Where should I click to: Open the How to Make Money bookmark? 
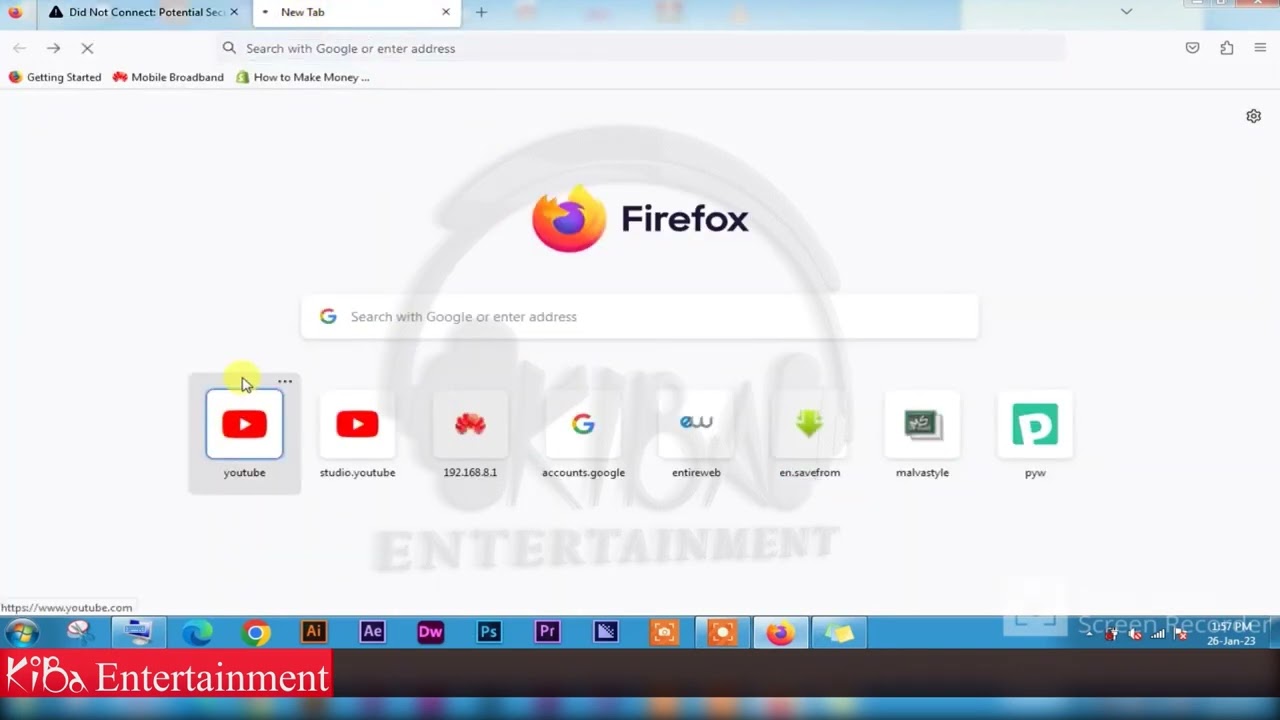(x=302, y=77)
